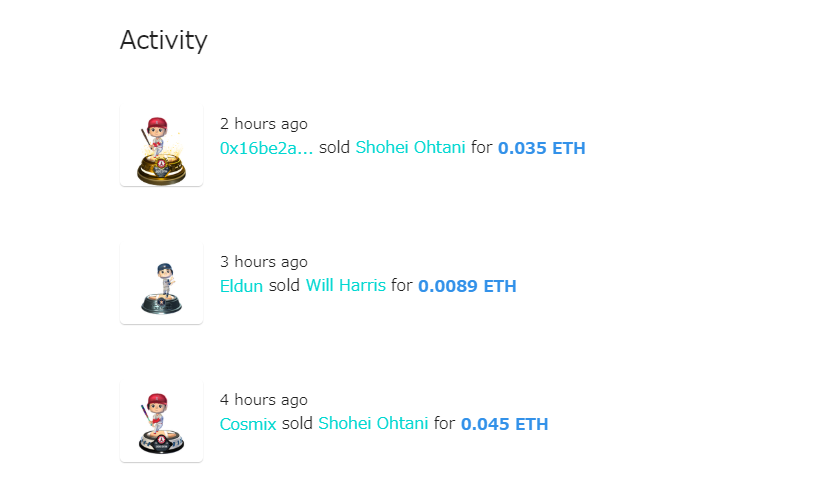Click the word 'for' before 0.0089 ETH
The width and height of the screenshot is (816, 483).
pos(402,285)
